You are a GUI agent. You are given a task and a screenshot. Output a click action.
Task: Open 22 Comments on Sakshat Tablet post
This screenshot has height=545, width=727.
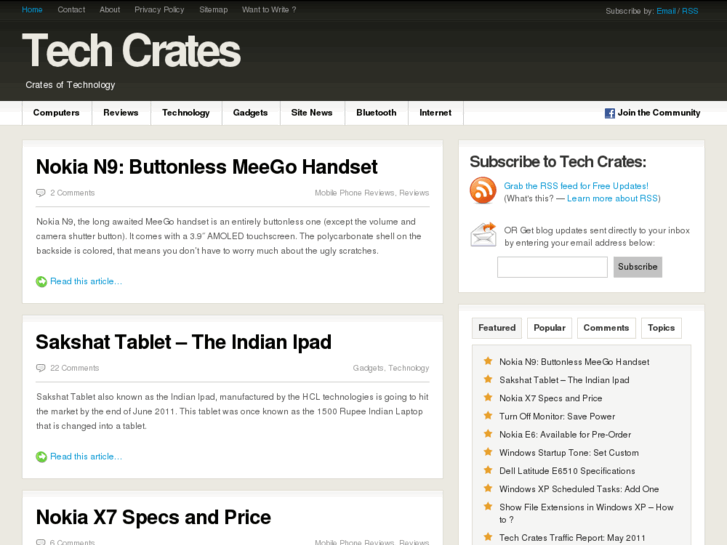point(75,368)
